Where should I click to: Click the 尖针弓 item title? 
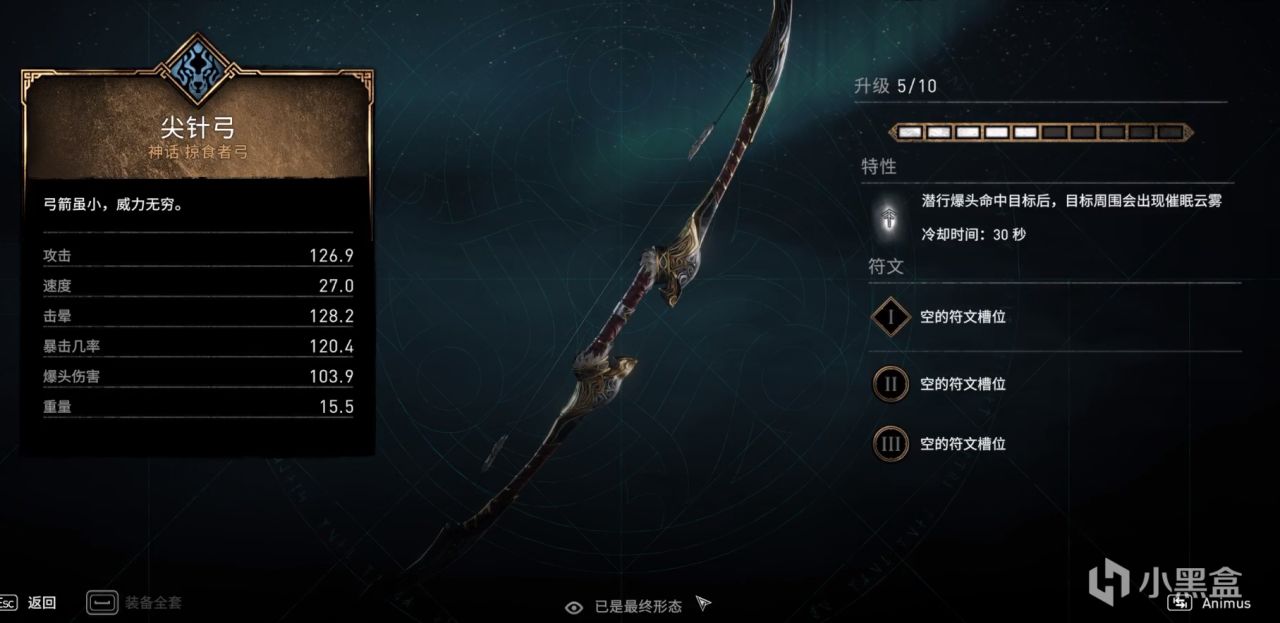coord(196,128)
